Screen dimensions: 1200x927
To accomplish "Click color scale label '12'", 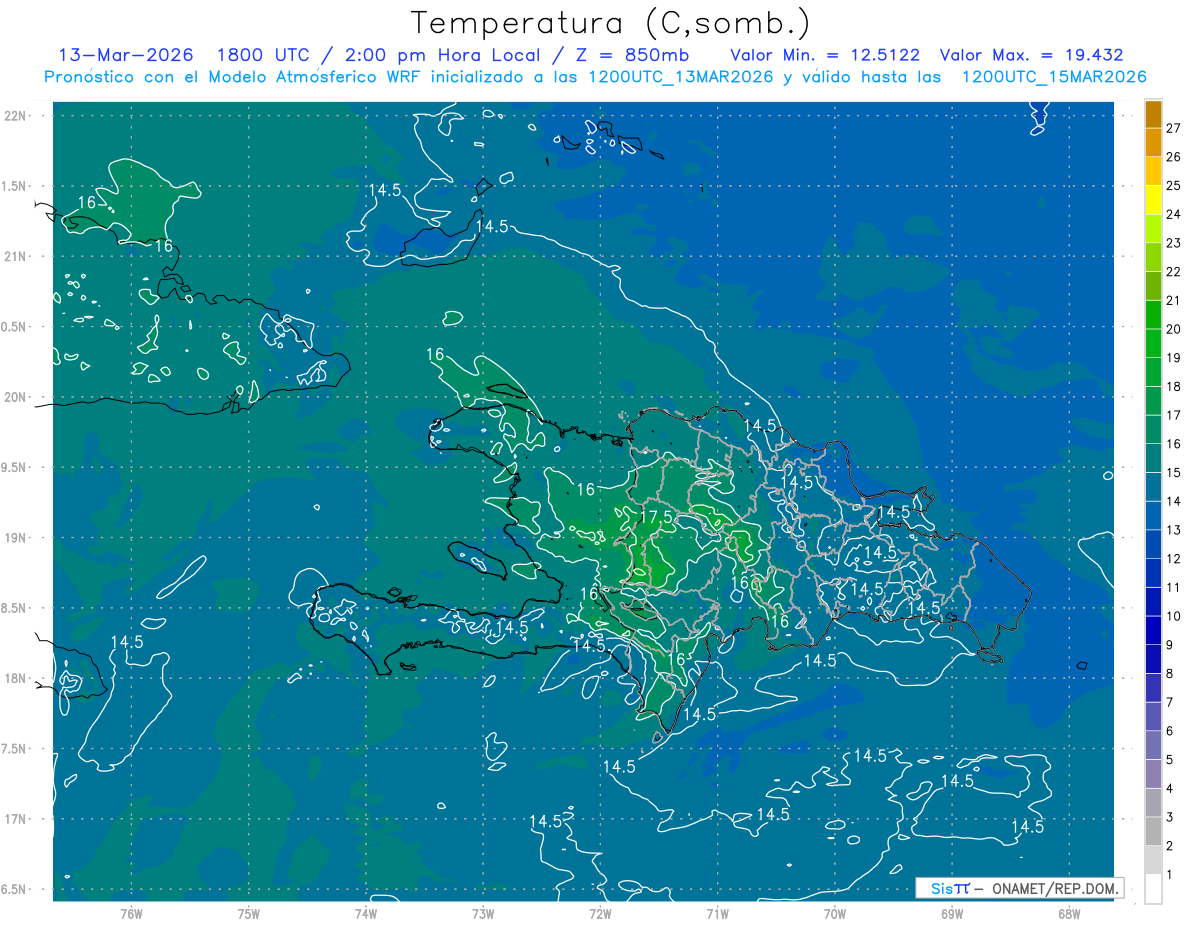I will pyautogui.click(x=1174, y=559).
